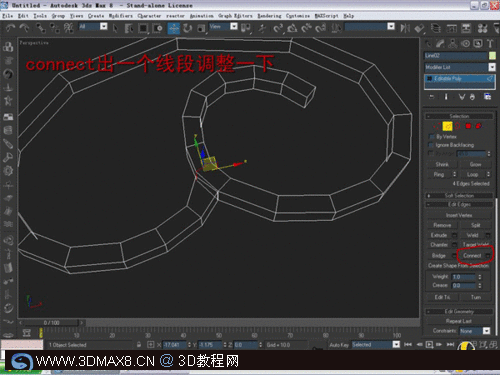Click Configure Modifier Sets icon
500x375 pixels.
487,97
